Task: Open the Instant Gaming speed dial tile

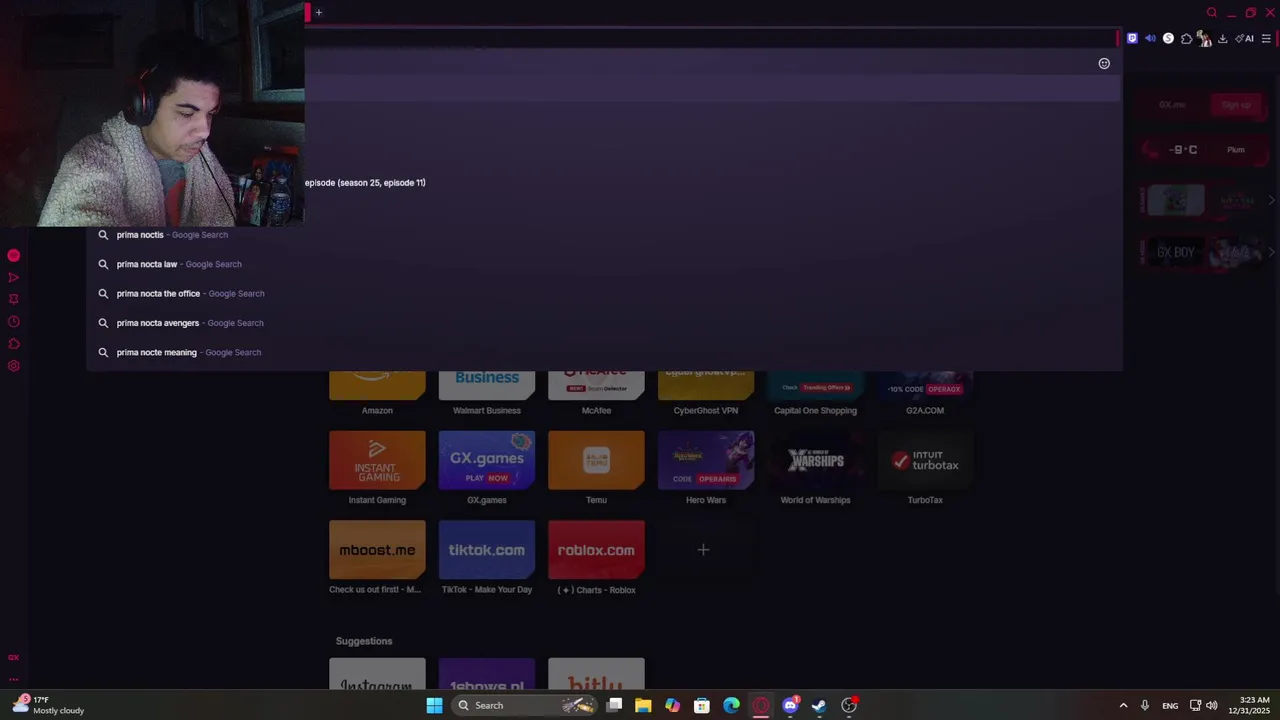Action: click(x=377, y=460)
